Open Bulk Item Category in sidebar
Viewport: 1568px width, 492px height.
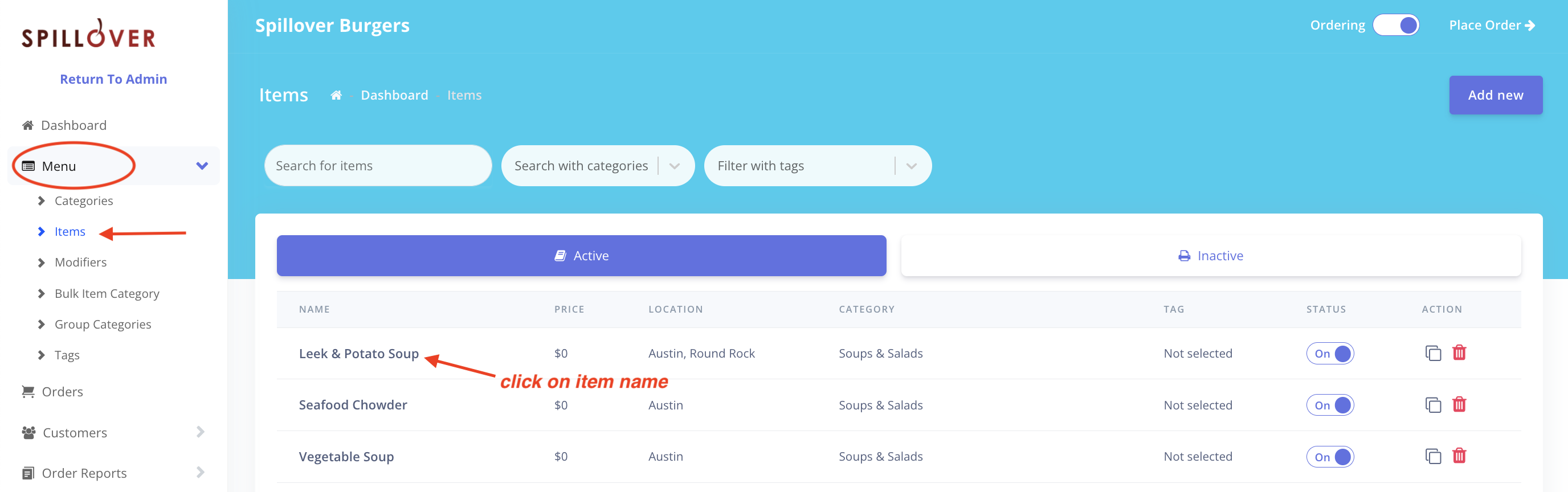(107, 293)
